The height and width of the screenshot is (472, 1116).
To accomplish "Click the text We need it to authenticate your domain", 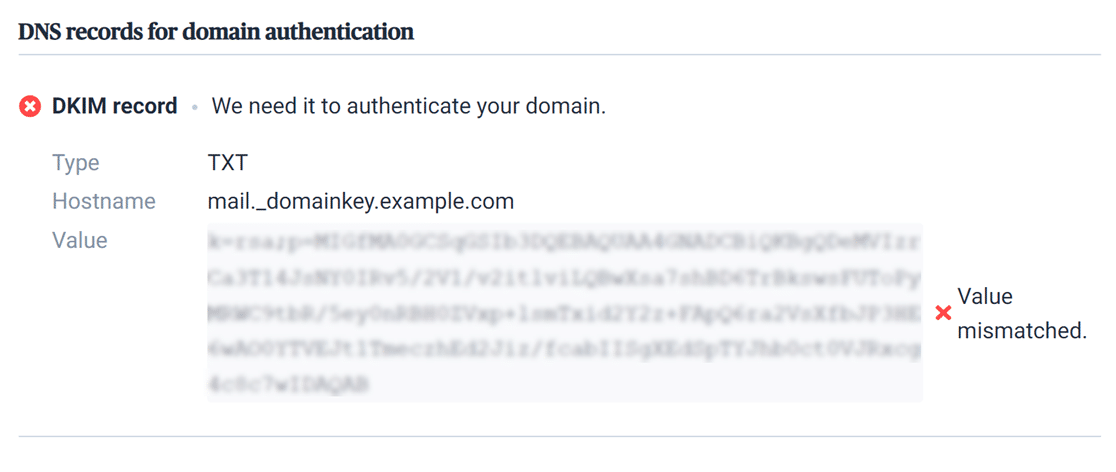I will point(409,107).
